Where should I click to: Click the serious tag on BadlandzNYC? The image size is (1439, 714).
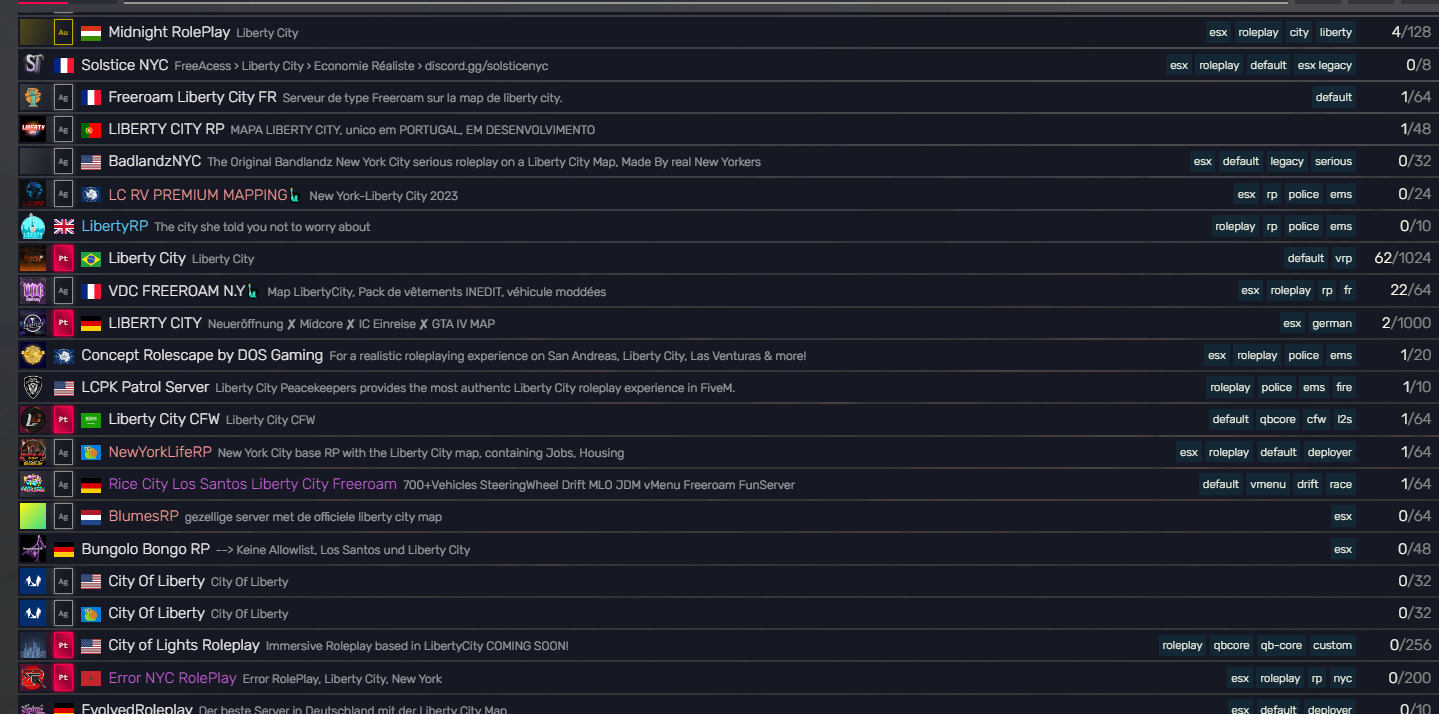tap(1333, 161)
